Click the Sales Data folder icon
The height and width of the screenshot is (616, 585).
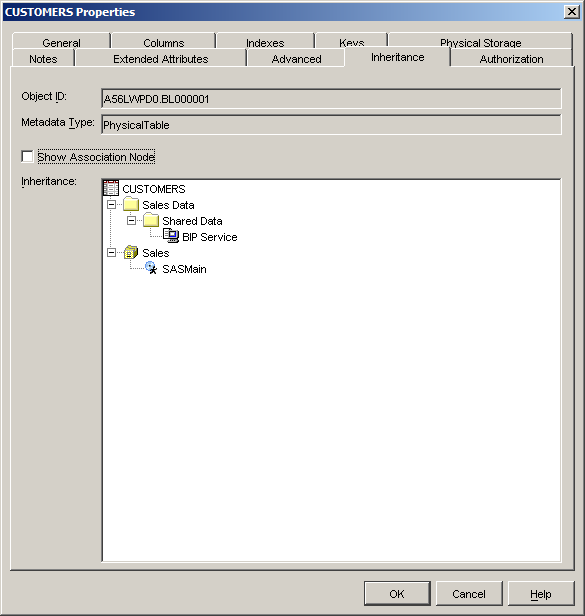[x=131, y=204]
